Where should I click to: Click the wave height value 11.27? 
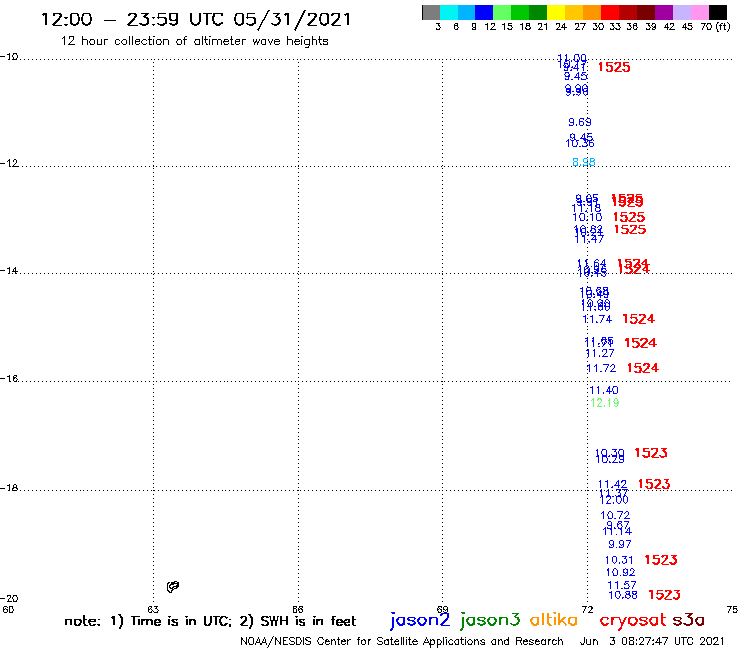[x=600, y=353]
